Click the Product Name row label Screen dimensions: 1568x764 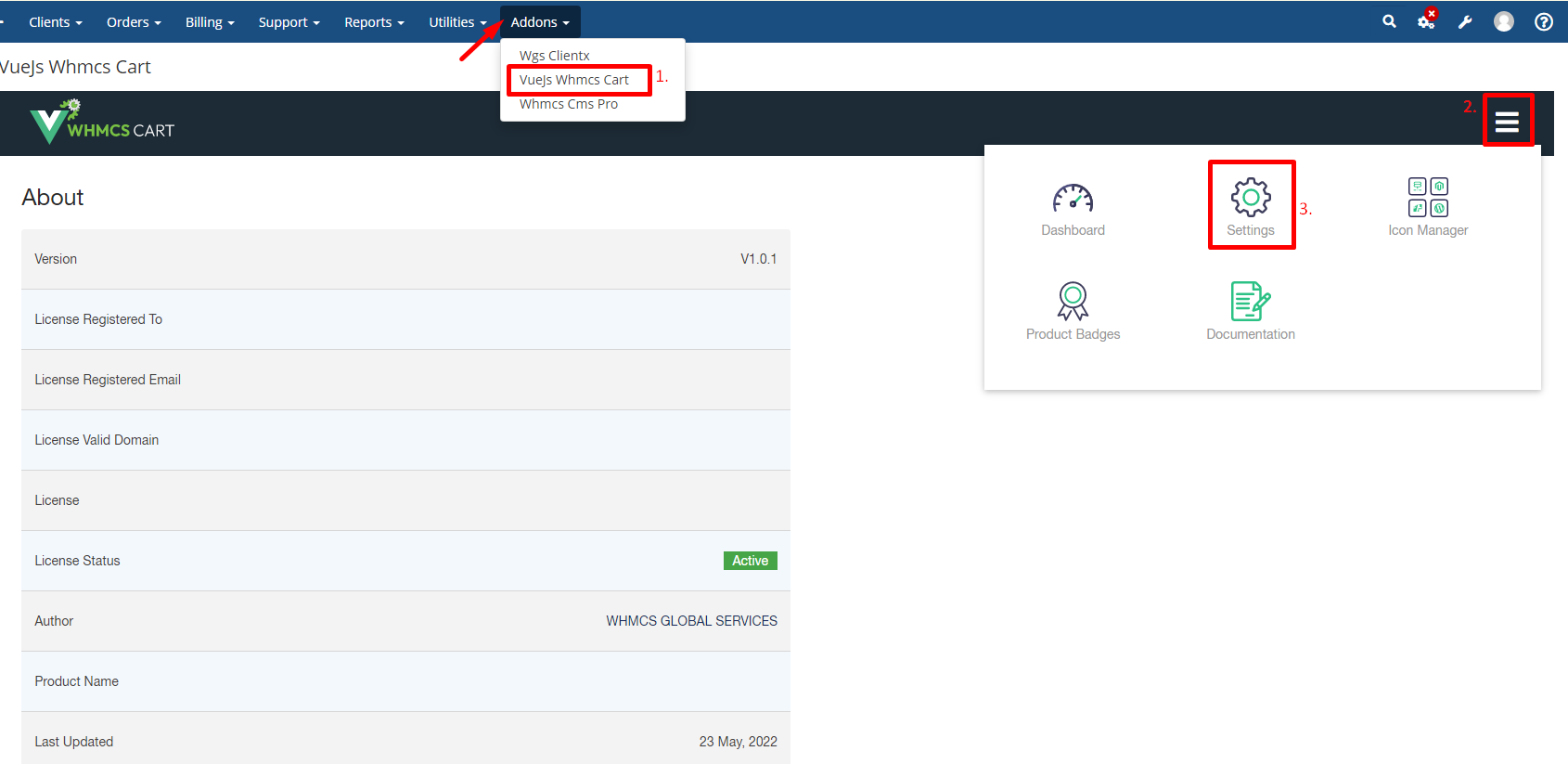(76, 681)
